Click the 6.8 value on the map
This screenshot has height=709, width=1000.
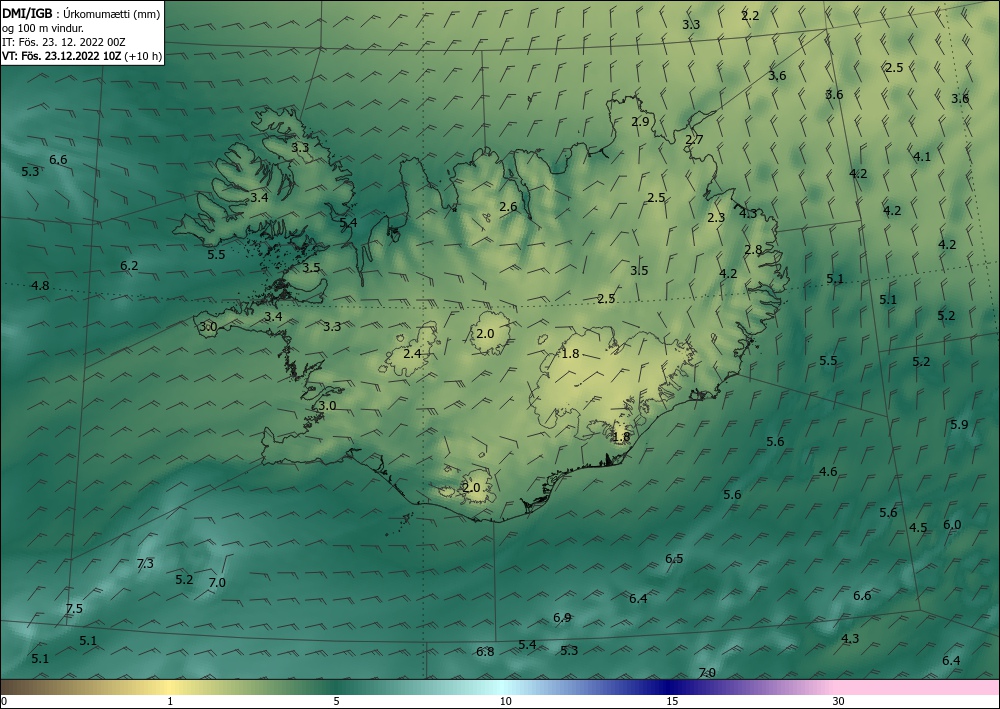[485, 652]
